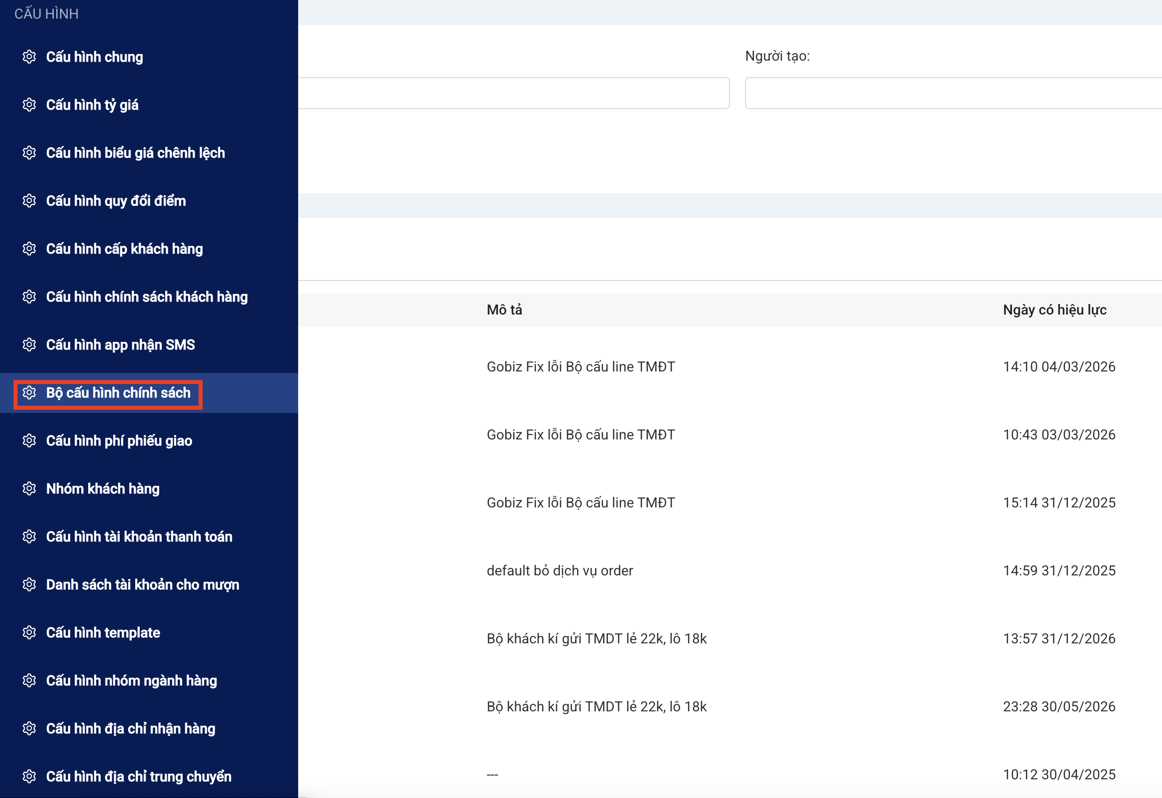
Task: Click gear icon next to Cấu hình nhóm ngành hàng
Action: pos(29,681)
